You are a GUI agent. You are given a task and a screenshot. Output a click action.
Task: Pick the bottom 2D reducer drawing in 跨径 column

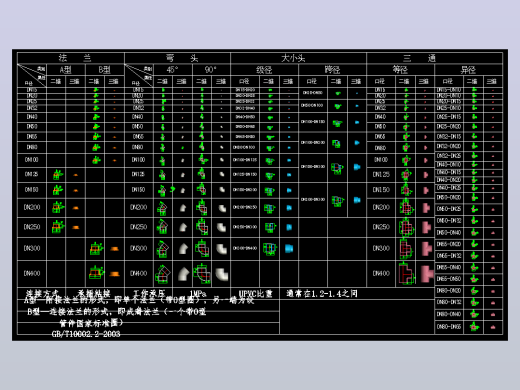(338, 201)
